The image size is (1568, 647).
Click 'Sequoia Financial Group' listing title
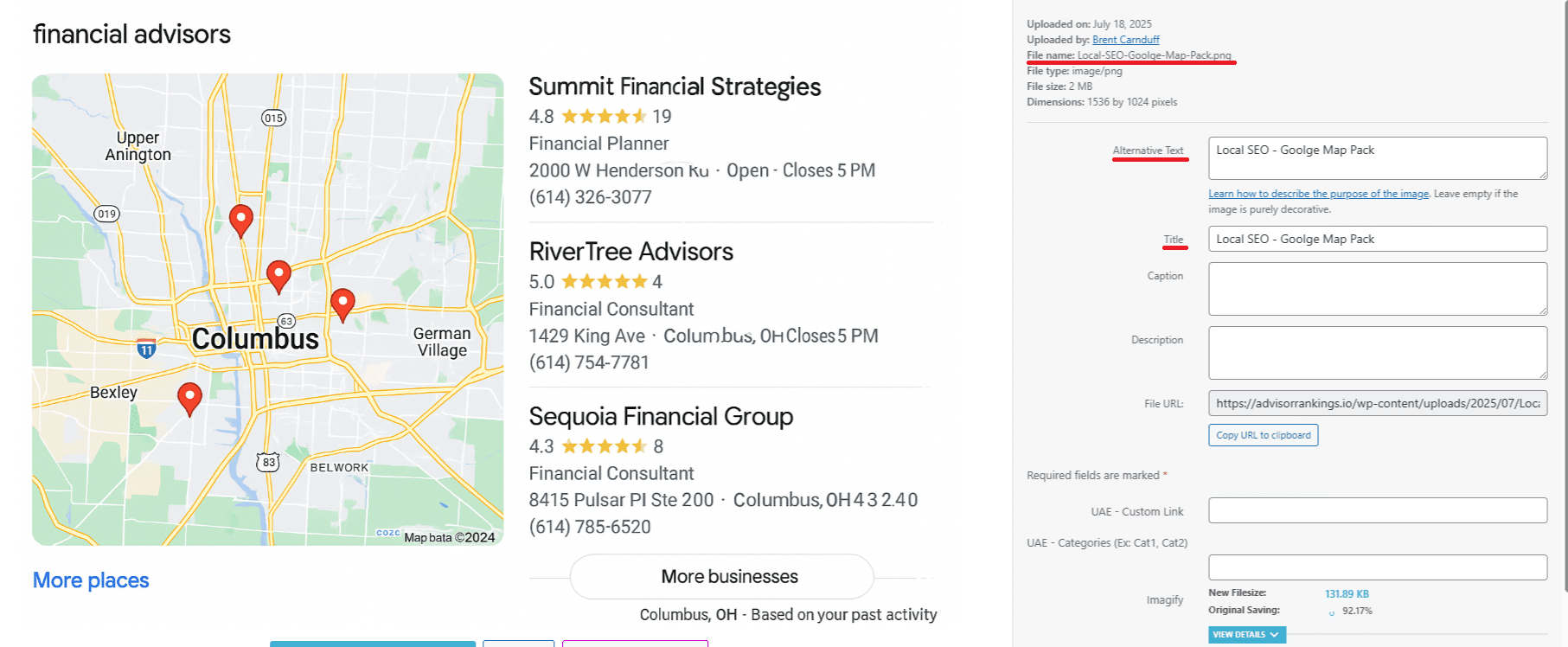pyautogui.click(x=661, y=416)
